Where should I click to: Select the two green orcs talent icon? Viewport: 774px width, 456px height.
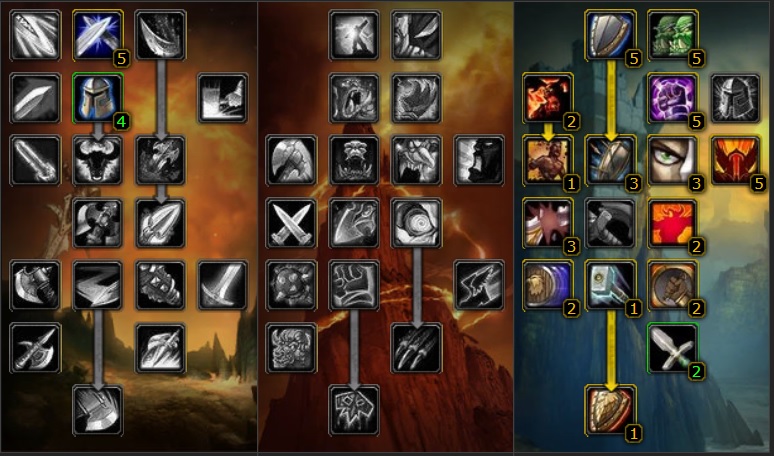pyautogui.click(x=672, y=36)
